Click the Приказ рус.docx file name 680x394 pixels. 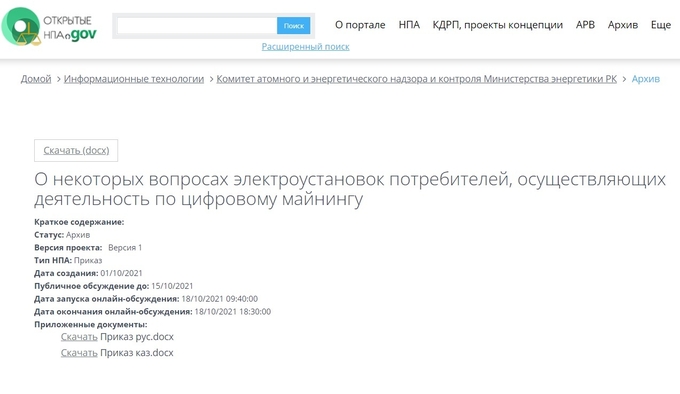click(x=137, y=337)
